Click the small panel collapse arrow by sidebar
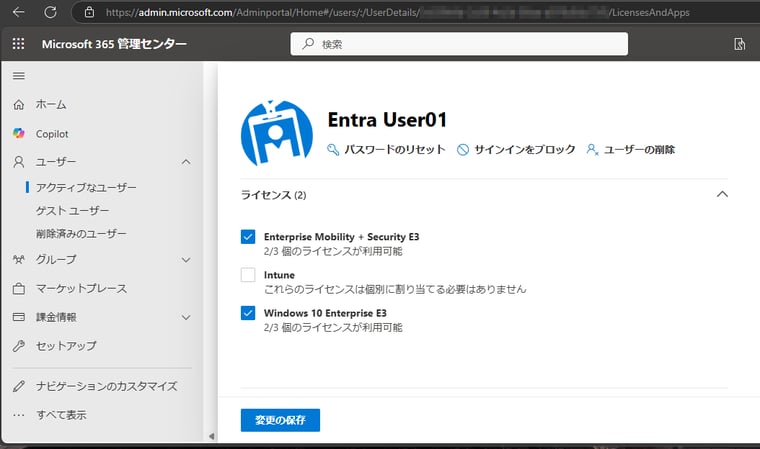 tap(211, 436)
